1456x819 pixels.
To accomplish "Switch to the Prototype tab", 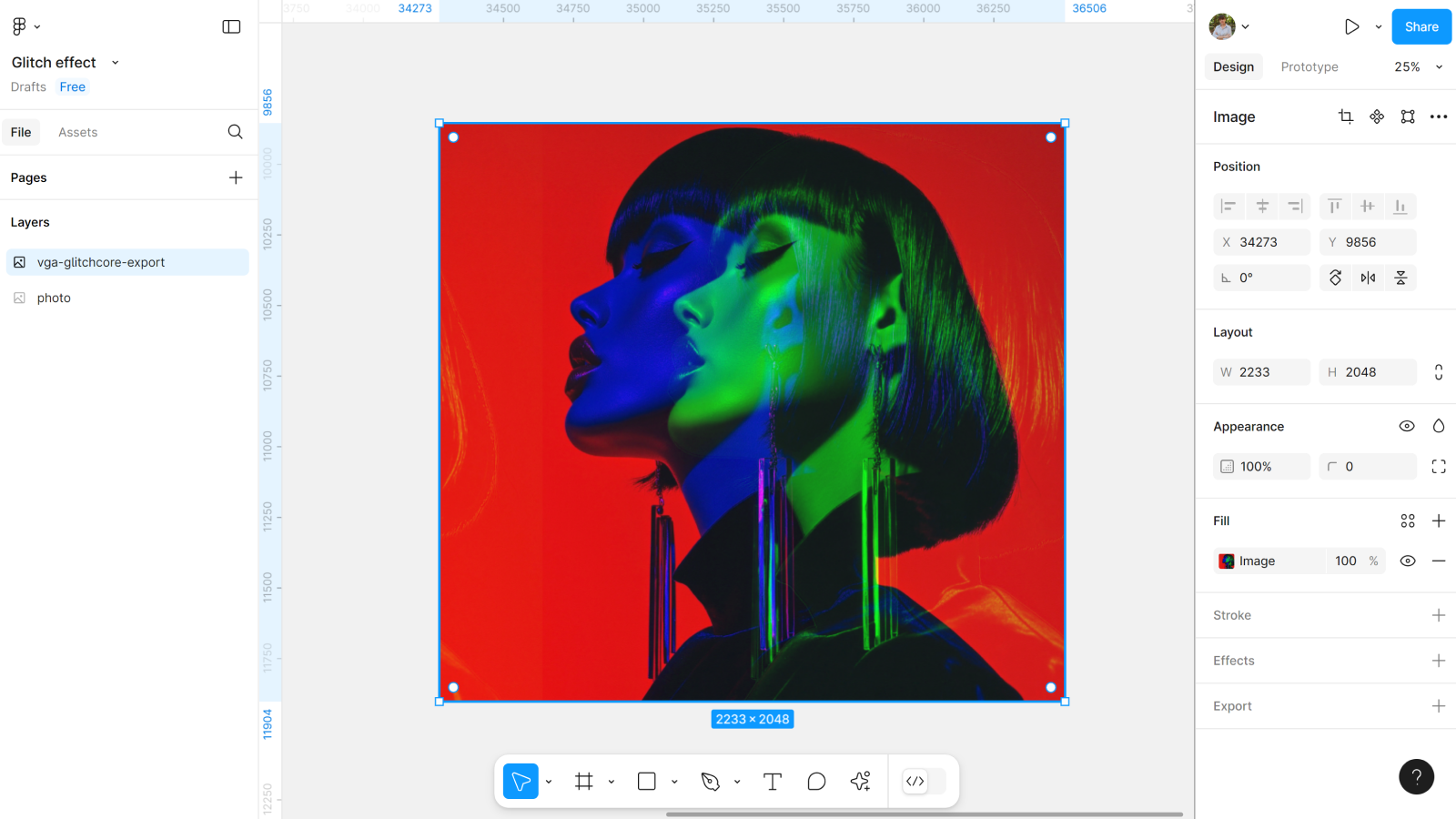I will pos(1309,66).
